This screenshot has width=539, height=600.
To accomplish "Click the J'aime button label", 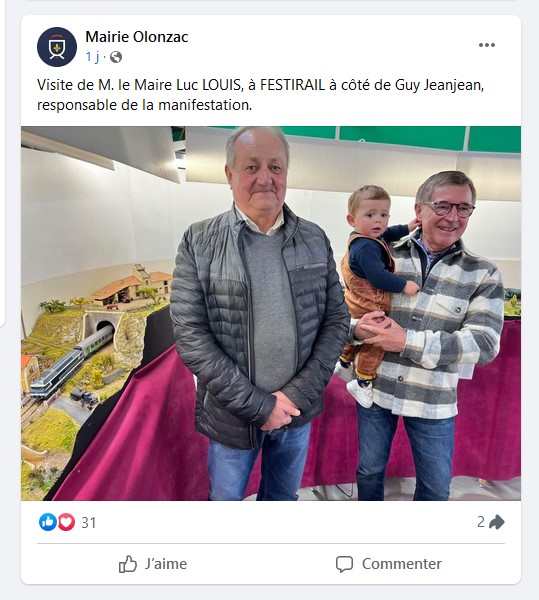I will 166,564.
